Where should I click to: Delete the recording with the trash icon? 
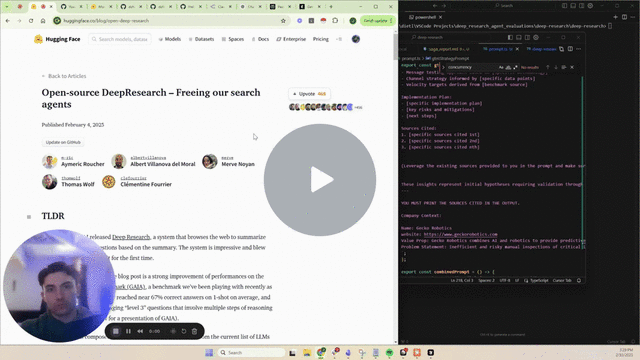(195, 331)
